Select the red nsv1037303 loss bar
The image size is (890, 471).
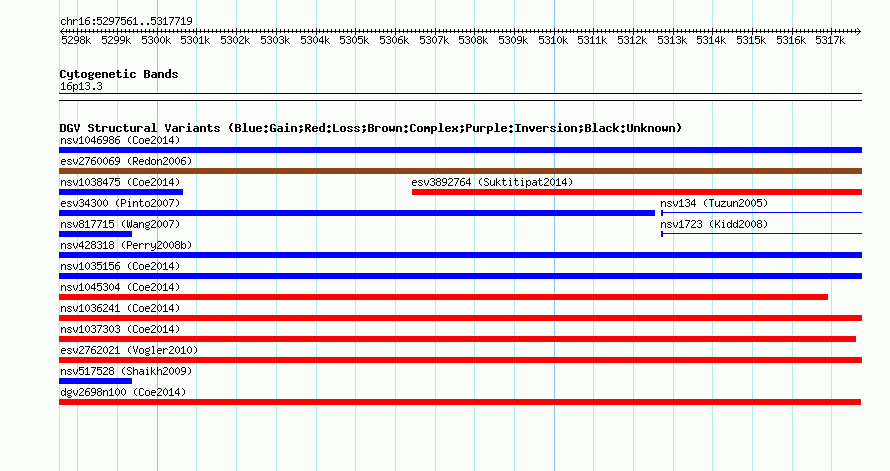click(457, 339)
